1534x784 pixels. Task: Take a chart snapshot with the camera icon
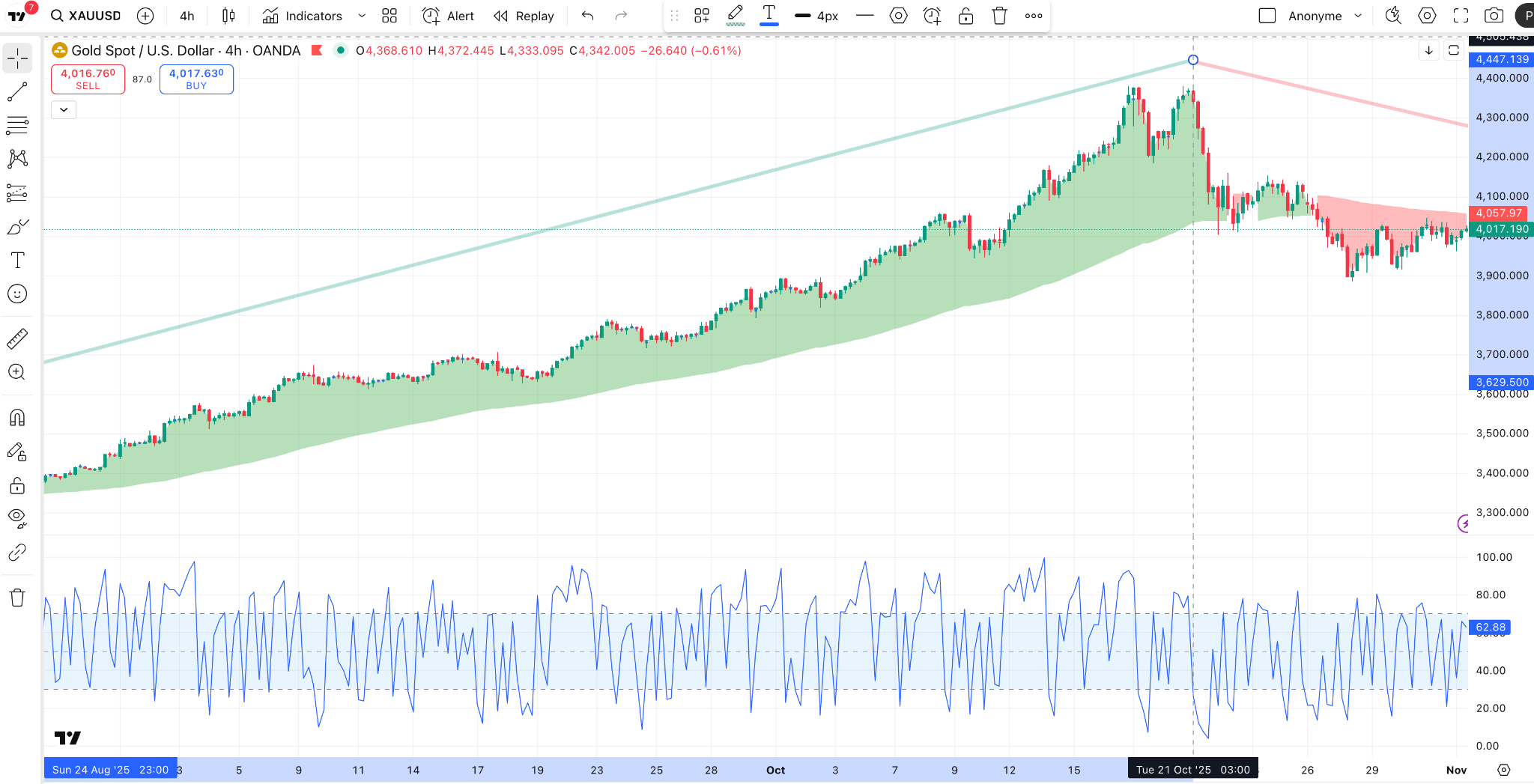(1495, 15)
